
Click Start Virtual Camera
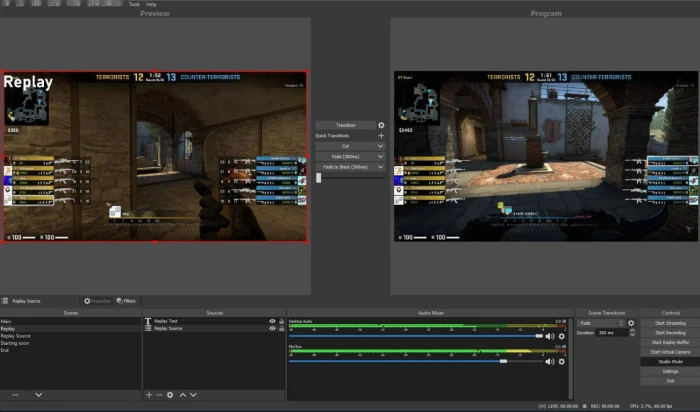tap(670, 352)
